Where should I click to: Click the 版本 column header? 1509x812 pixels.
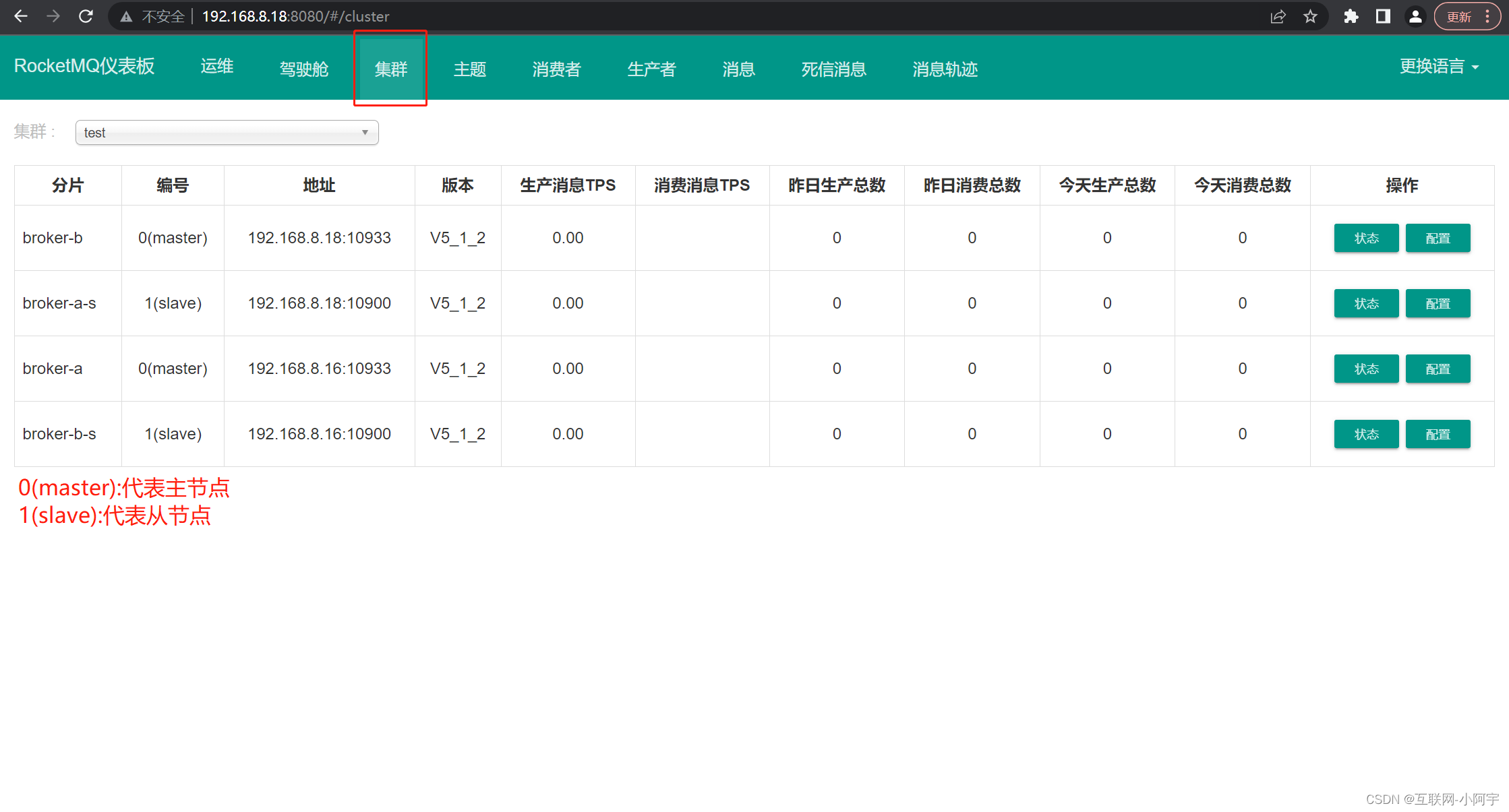point(458,185)
